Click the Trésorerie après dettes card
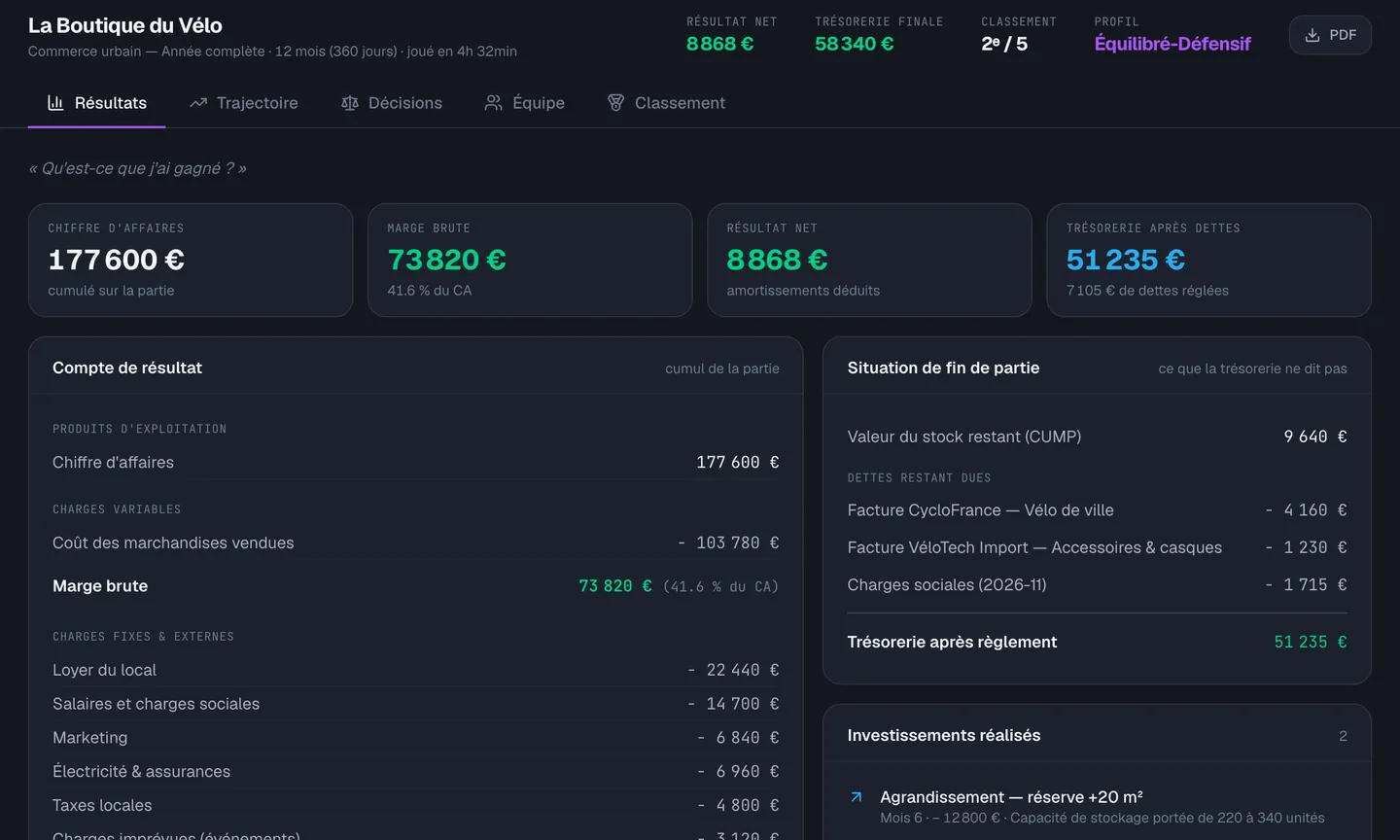1400x840 pixels. (x=1208, y=260)
